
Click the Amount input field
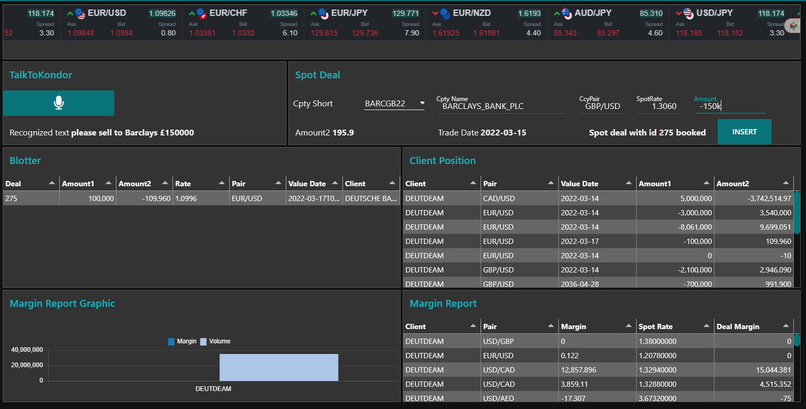730,106
